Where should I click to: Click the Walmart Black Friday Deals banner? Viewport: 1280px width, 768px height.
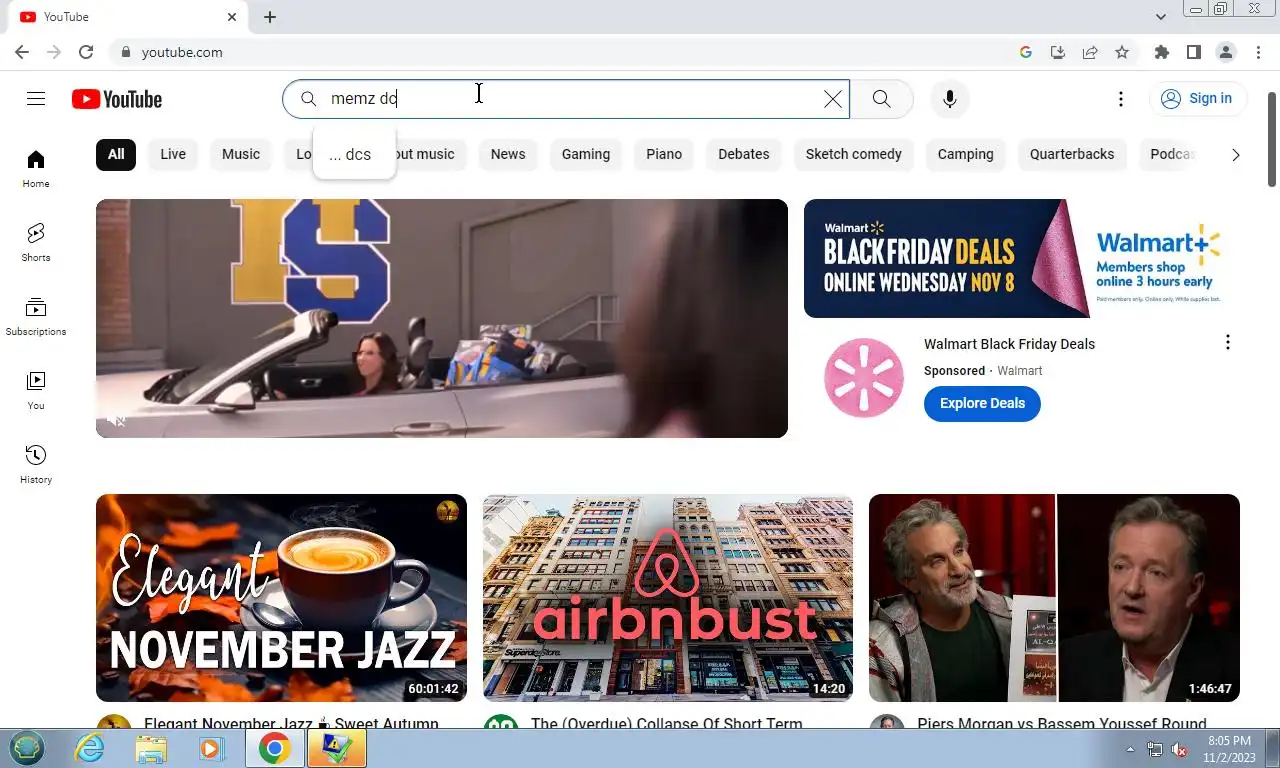(x=1022, y=258)
